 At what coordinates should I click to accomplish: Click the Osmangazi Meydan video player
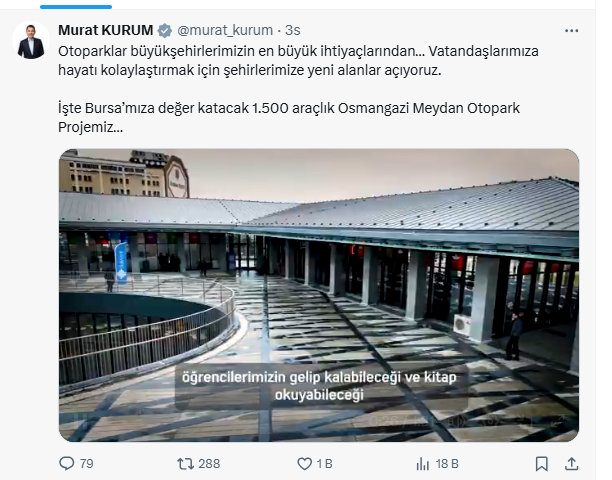pos(319,295)
